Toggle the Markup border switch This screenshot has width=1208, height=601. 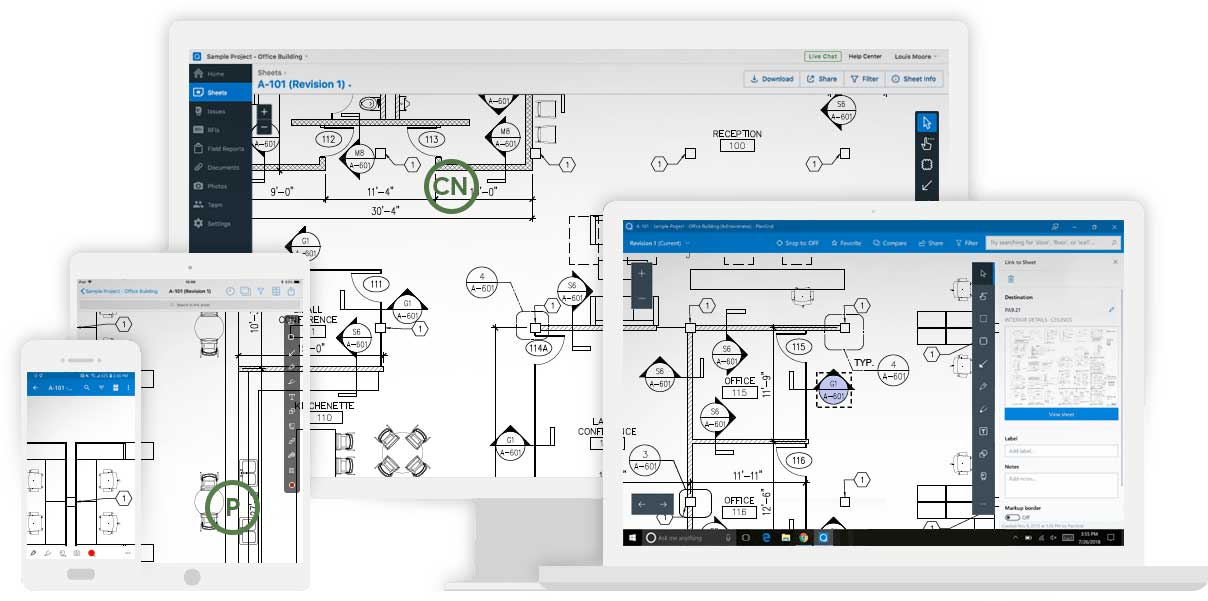pos(1013,517)
